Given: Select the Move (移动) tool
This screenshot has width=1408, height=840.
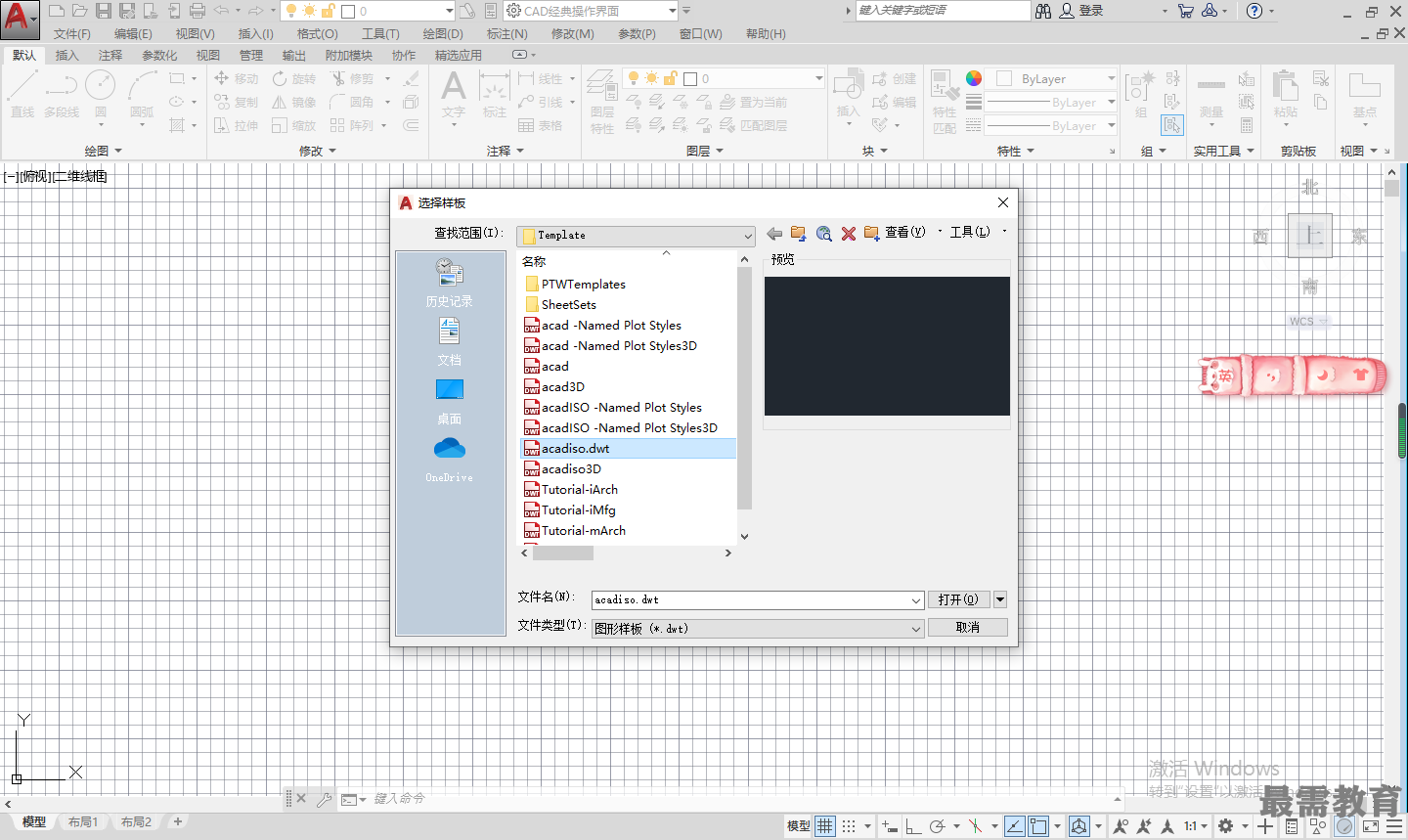Looking at the screenshot, I should 236,78.
